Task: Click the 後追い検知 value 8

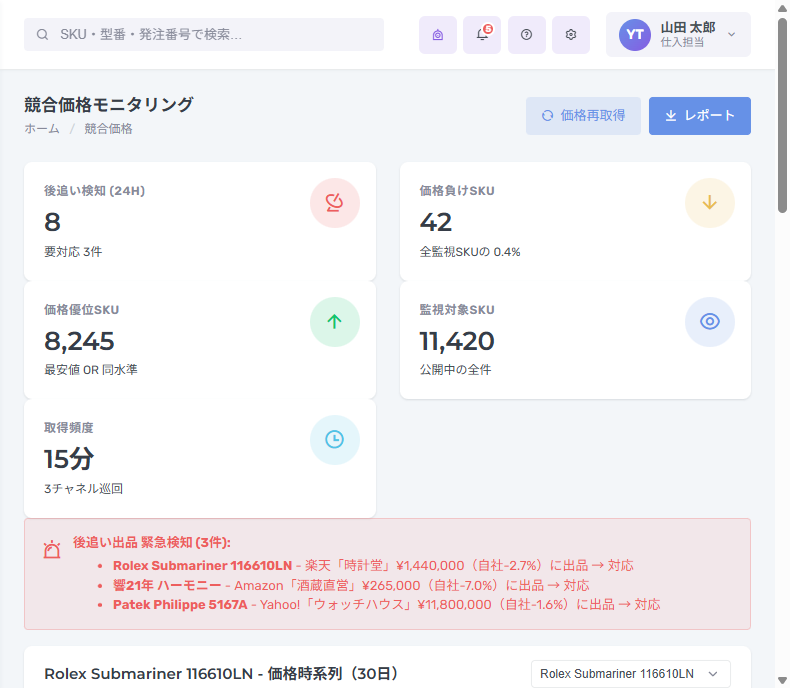Action: click(x=52, y=222)
